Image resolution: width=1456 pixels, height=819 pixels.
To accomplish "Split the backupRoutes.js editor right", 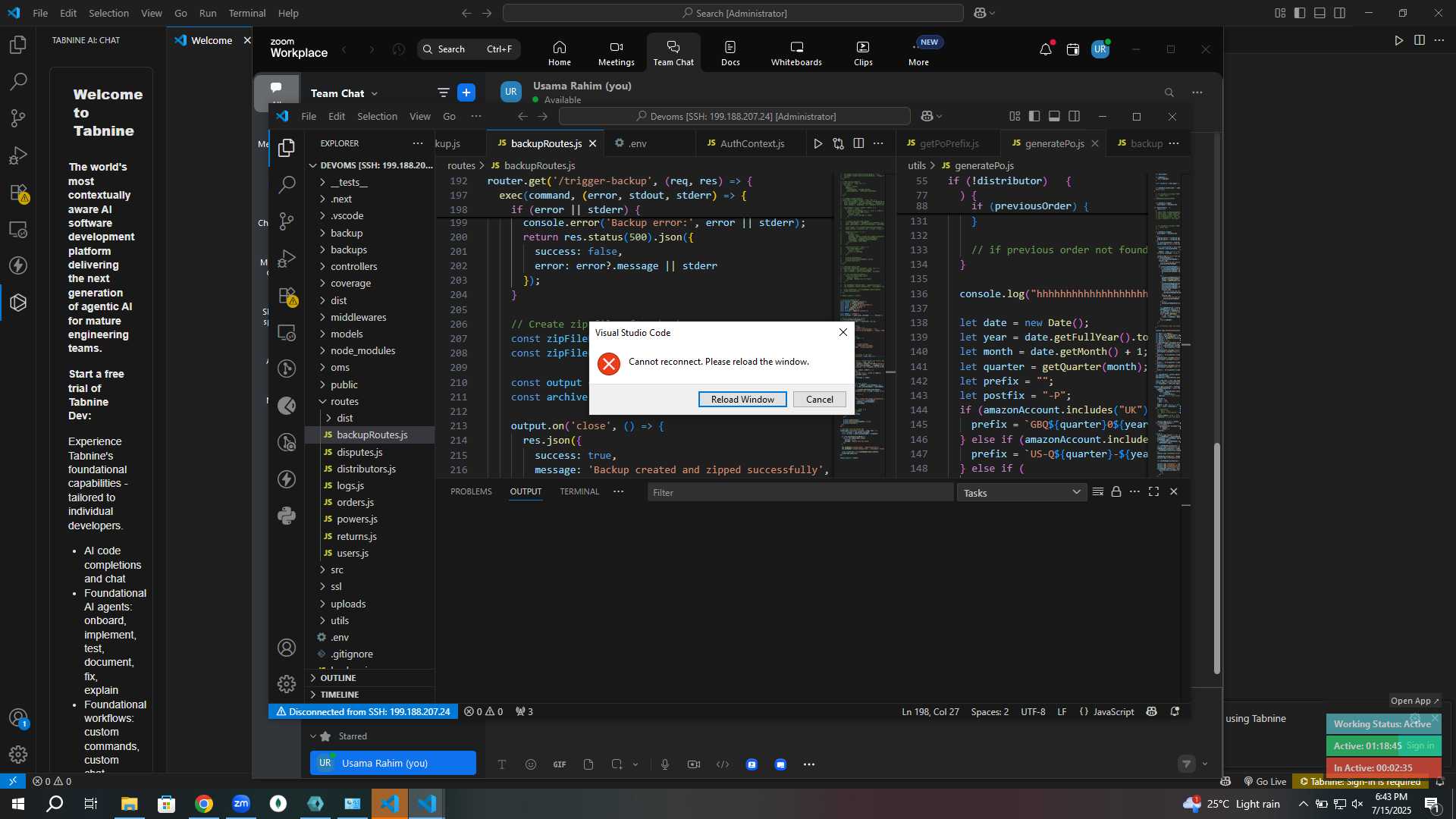I will click(858, 143).
